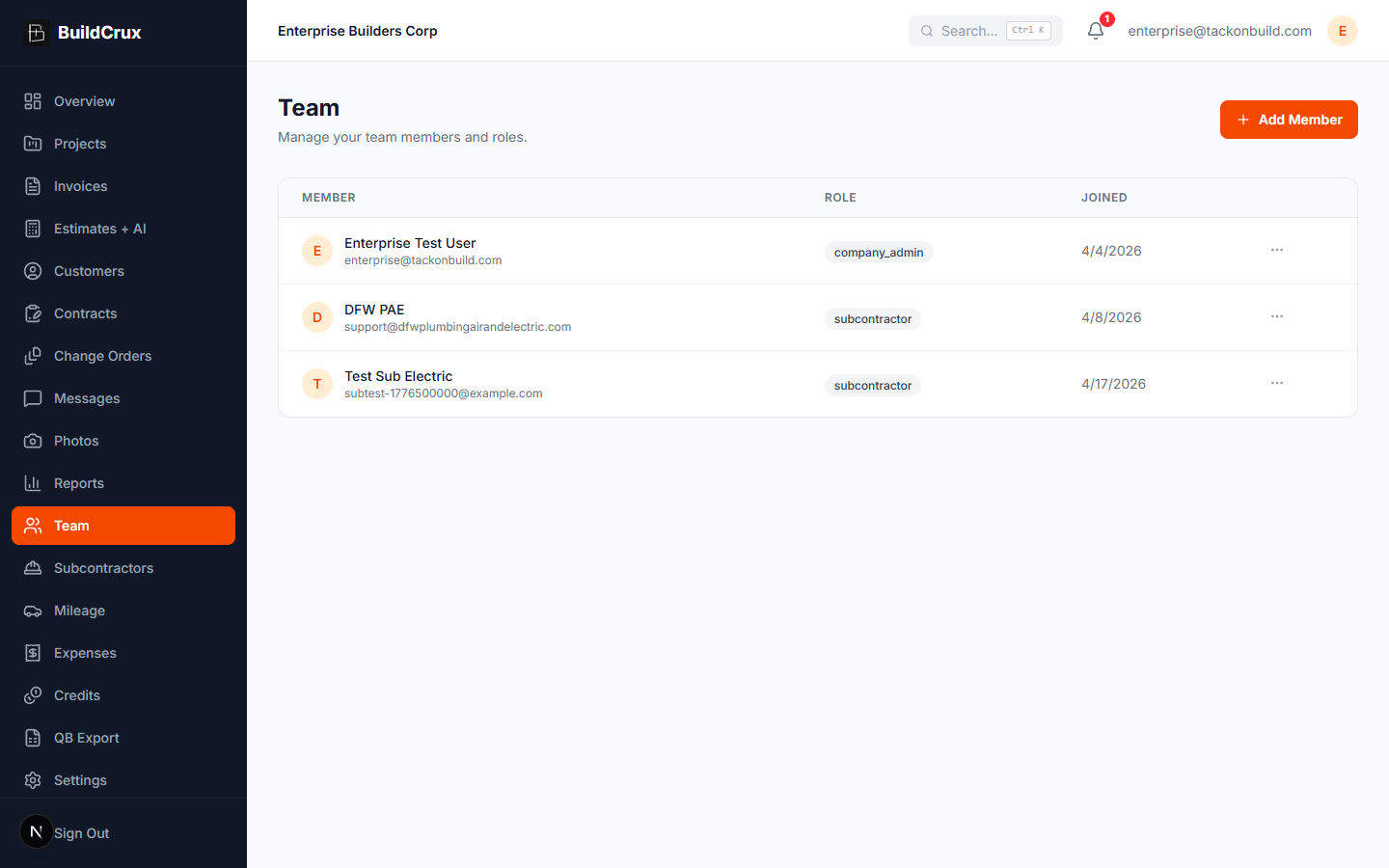This screenshot has width=1389, height=868.
Task: Open the Subcontractors page
Action: 123,568
